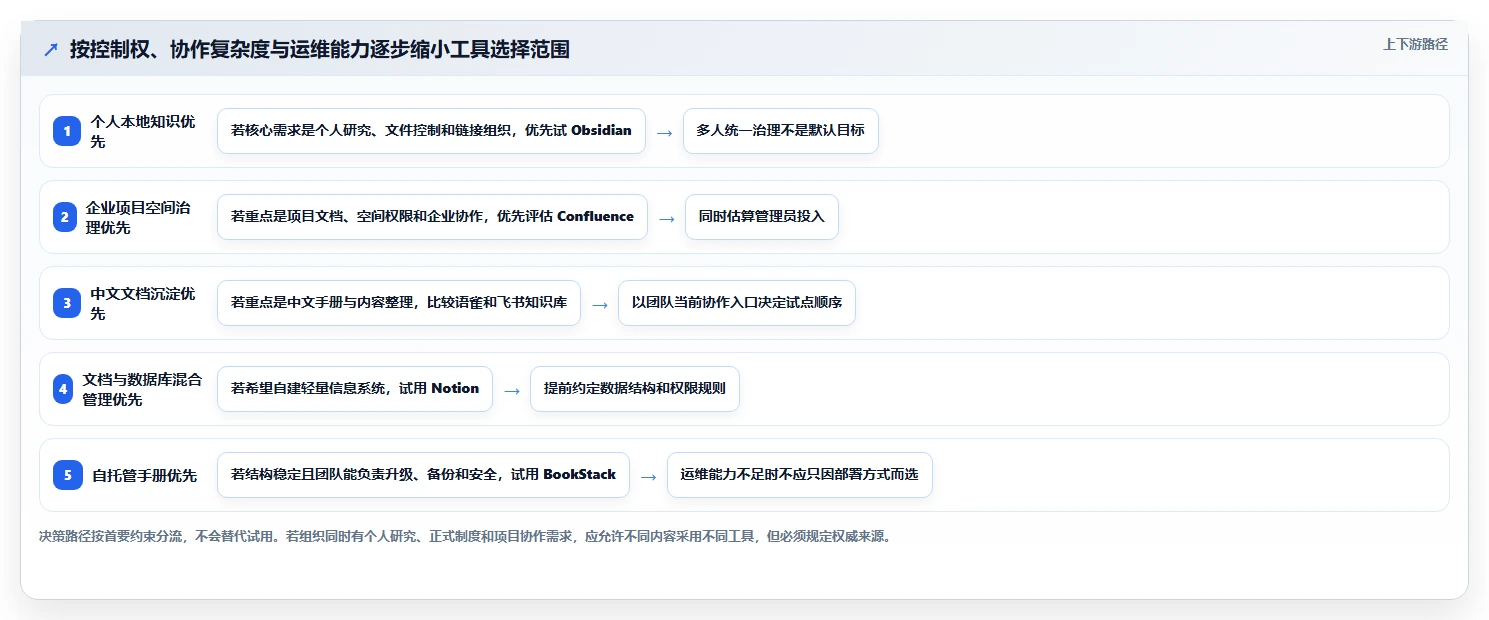Click the arrow icon beside the main heading
The image size is (1489, 620).
pos(51,49)
